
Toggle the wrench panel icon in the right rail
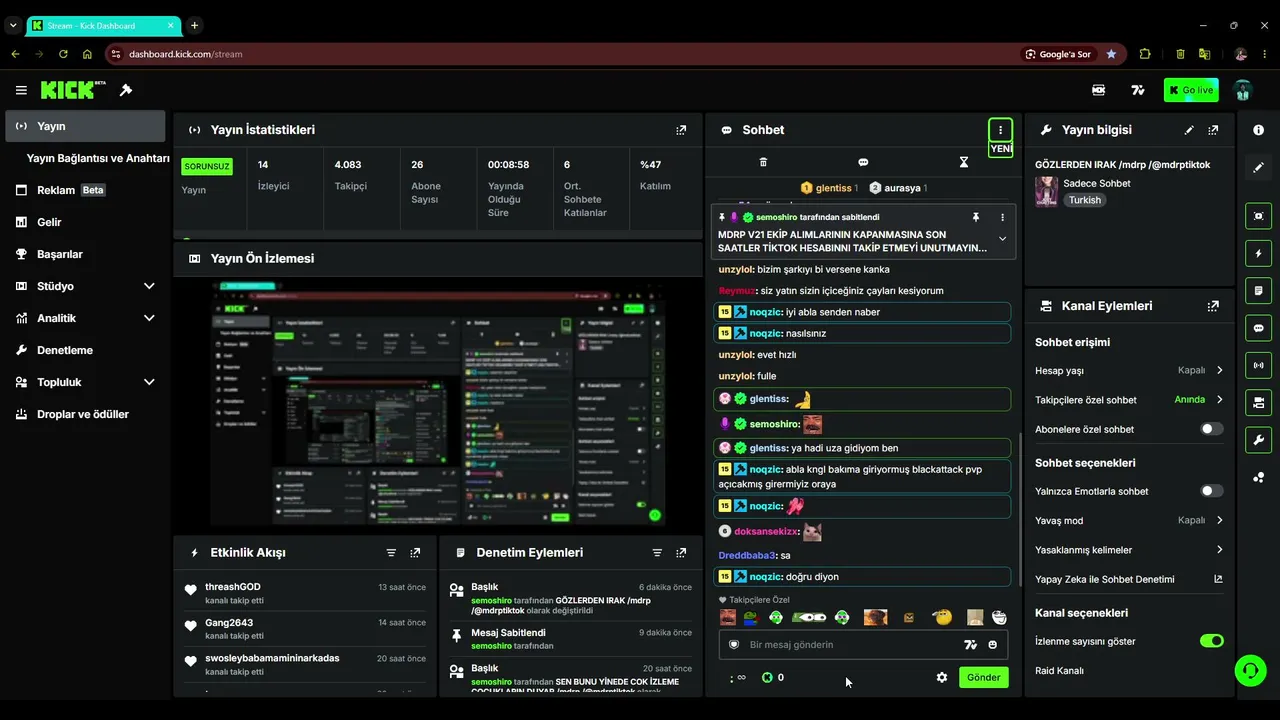click(1258, 440)
